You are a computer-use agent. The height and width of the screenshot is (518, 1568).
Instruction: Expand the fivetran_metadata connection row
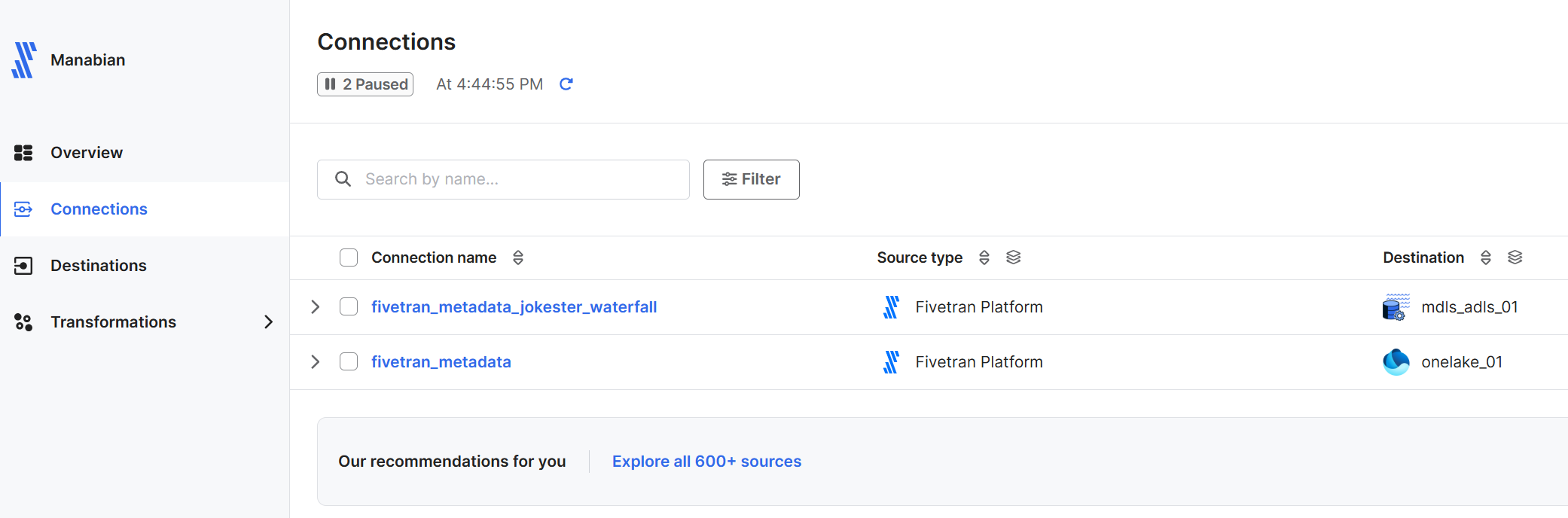[x=316, y=362]
